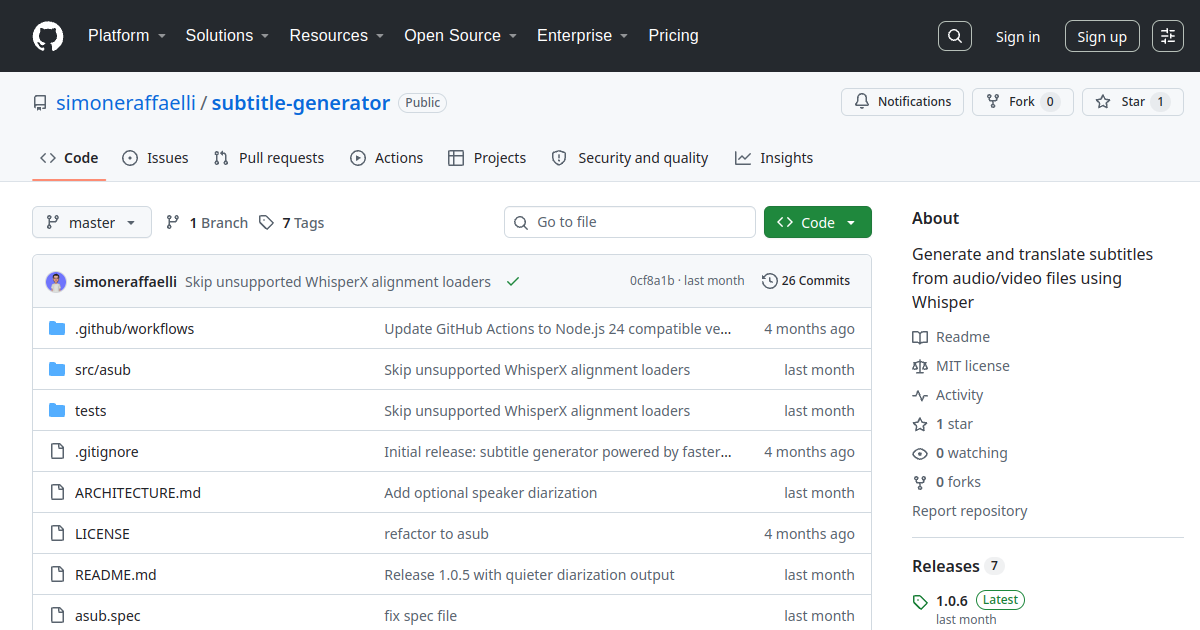The image size is (1200, 630).
Task: Click the Sign in link
Action: (x=1017, y=37)
